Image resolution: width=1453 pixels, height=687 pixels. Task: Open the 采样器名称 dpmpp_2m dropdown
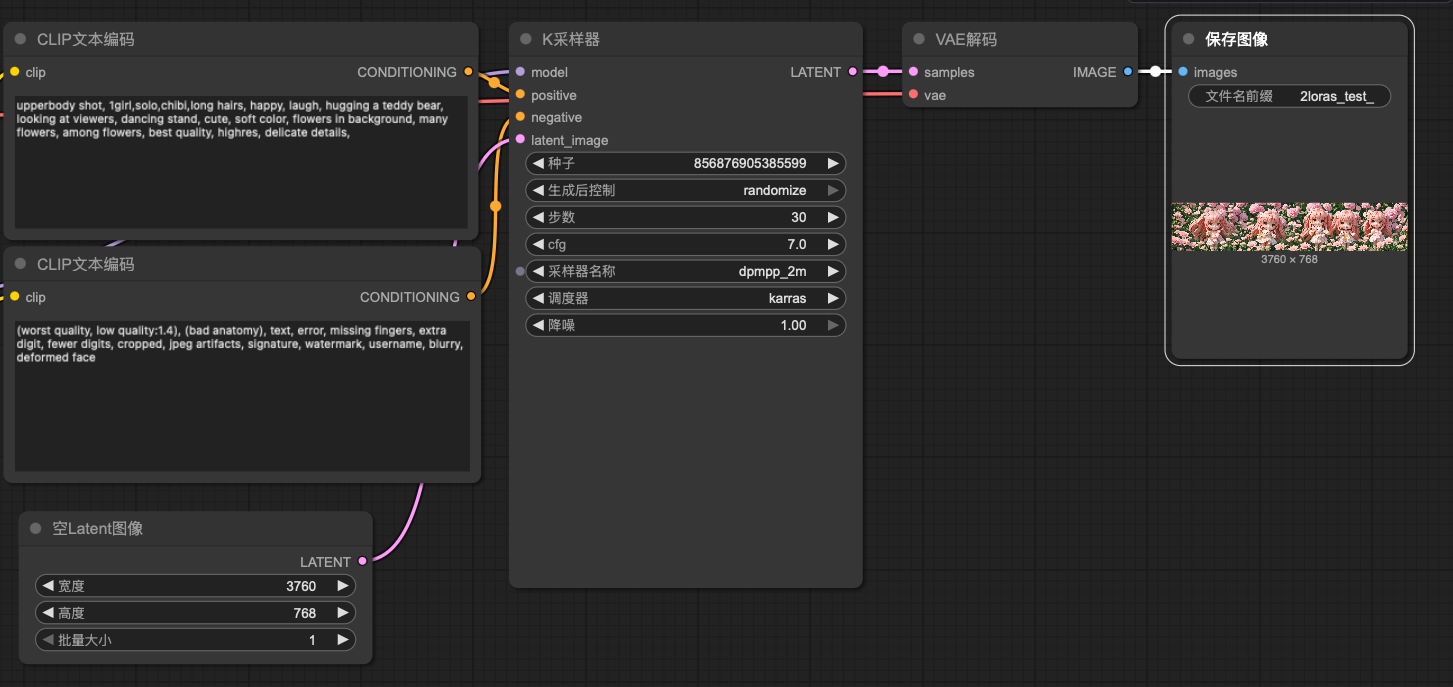click(685, 271)
